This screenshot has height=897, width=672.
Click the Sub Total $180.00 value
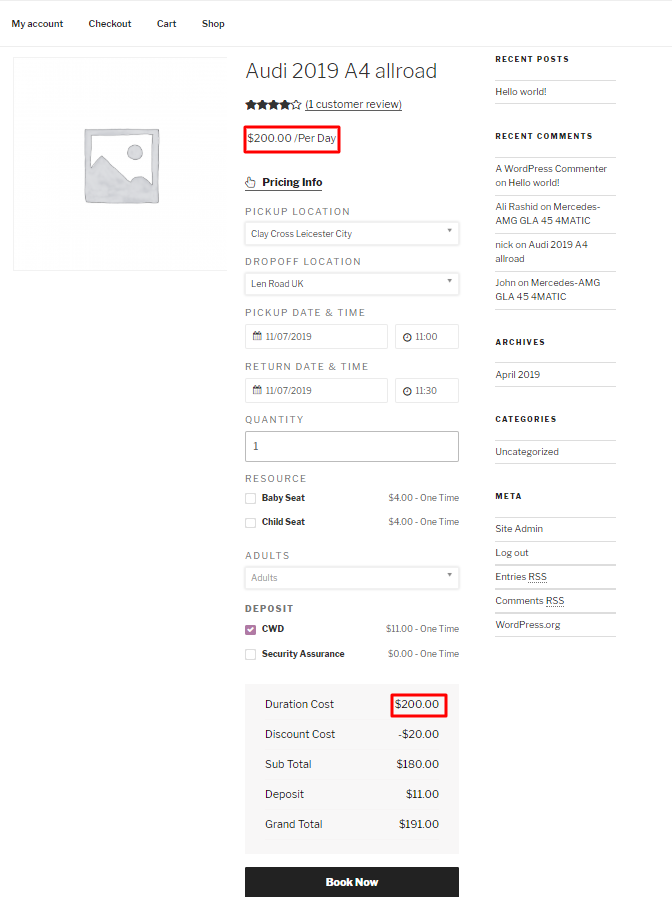click(417, 764)
